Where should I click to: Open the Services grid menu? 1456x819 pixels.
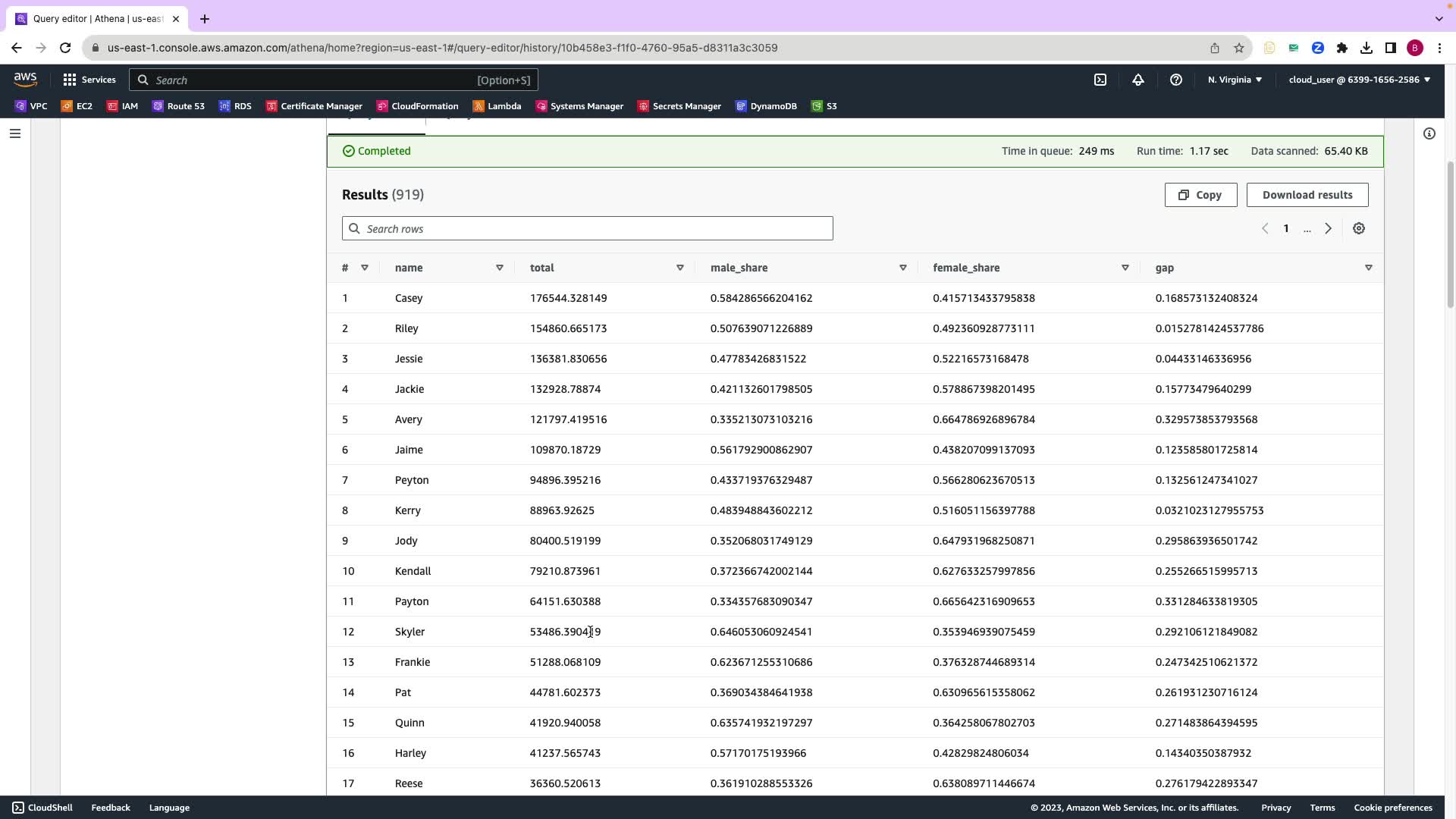pyautogui.click(x=89, y=80)
